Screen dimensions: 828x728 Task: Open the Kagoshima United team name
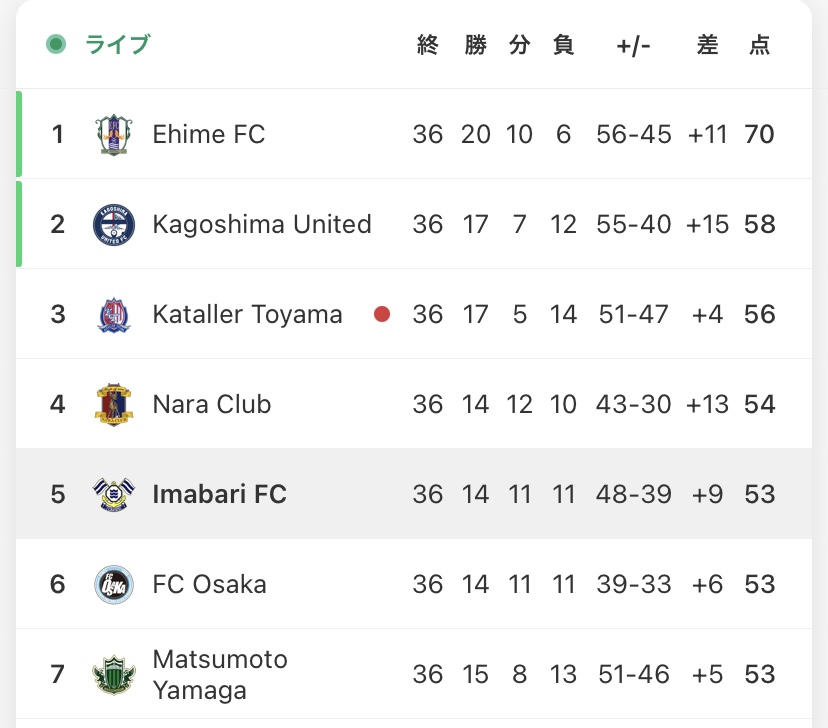coord(261,224)
